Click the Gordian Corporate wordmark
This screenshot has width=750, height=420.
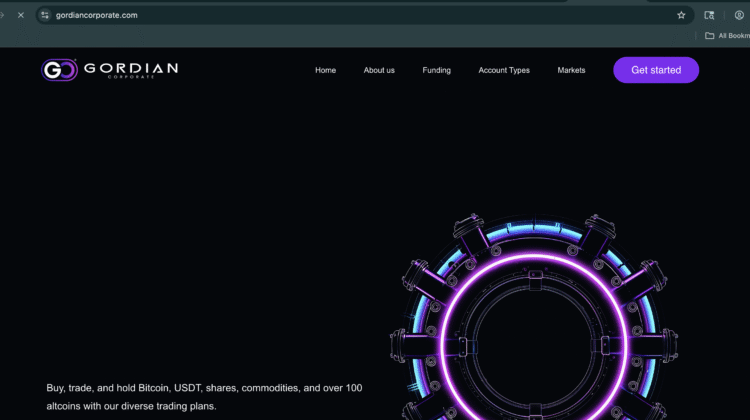[131, 69]
